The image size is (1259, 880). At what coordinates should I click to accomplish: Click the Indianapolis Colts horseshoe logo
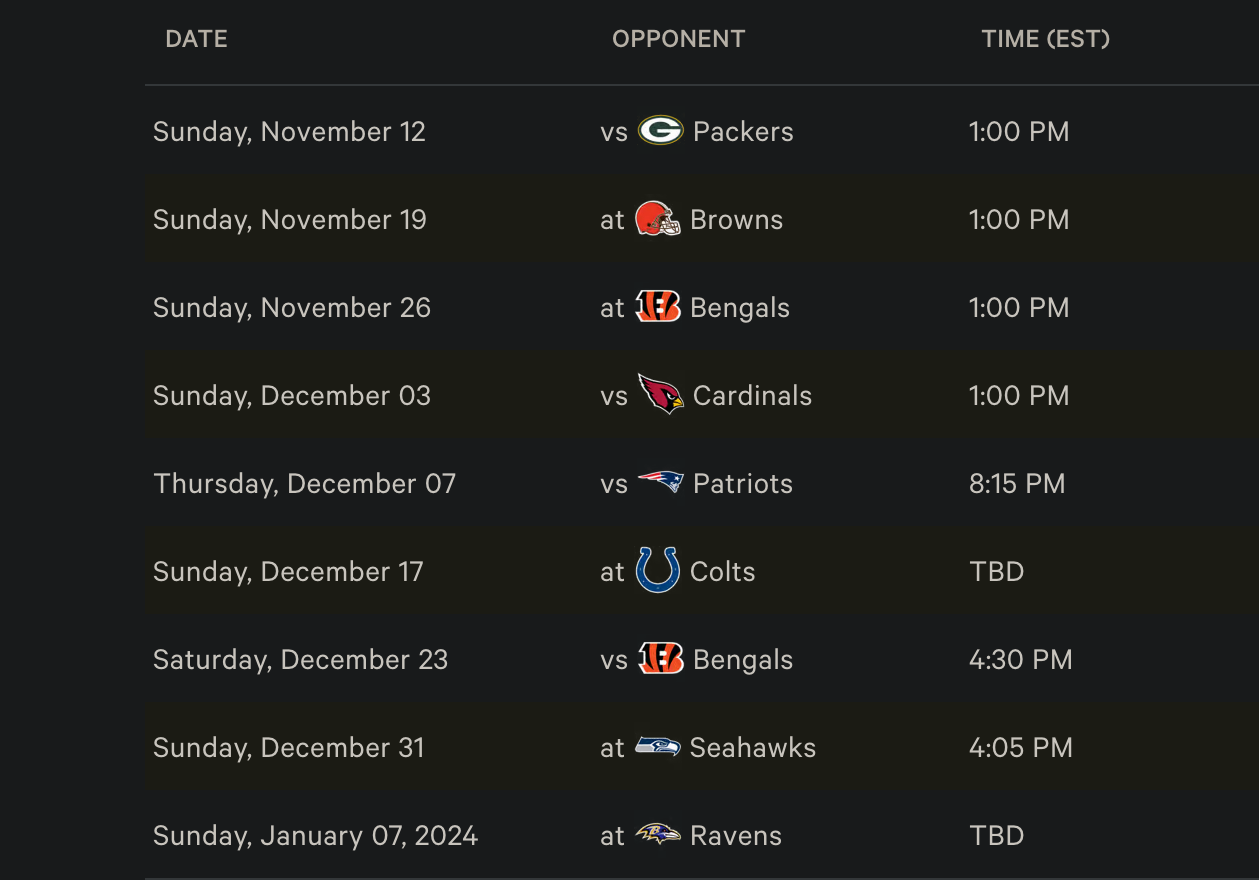coord(658,571)
